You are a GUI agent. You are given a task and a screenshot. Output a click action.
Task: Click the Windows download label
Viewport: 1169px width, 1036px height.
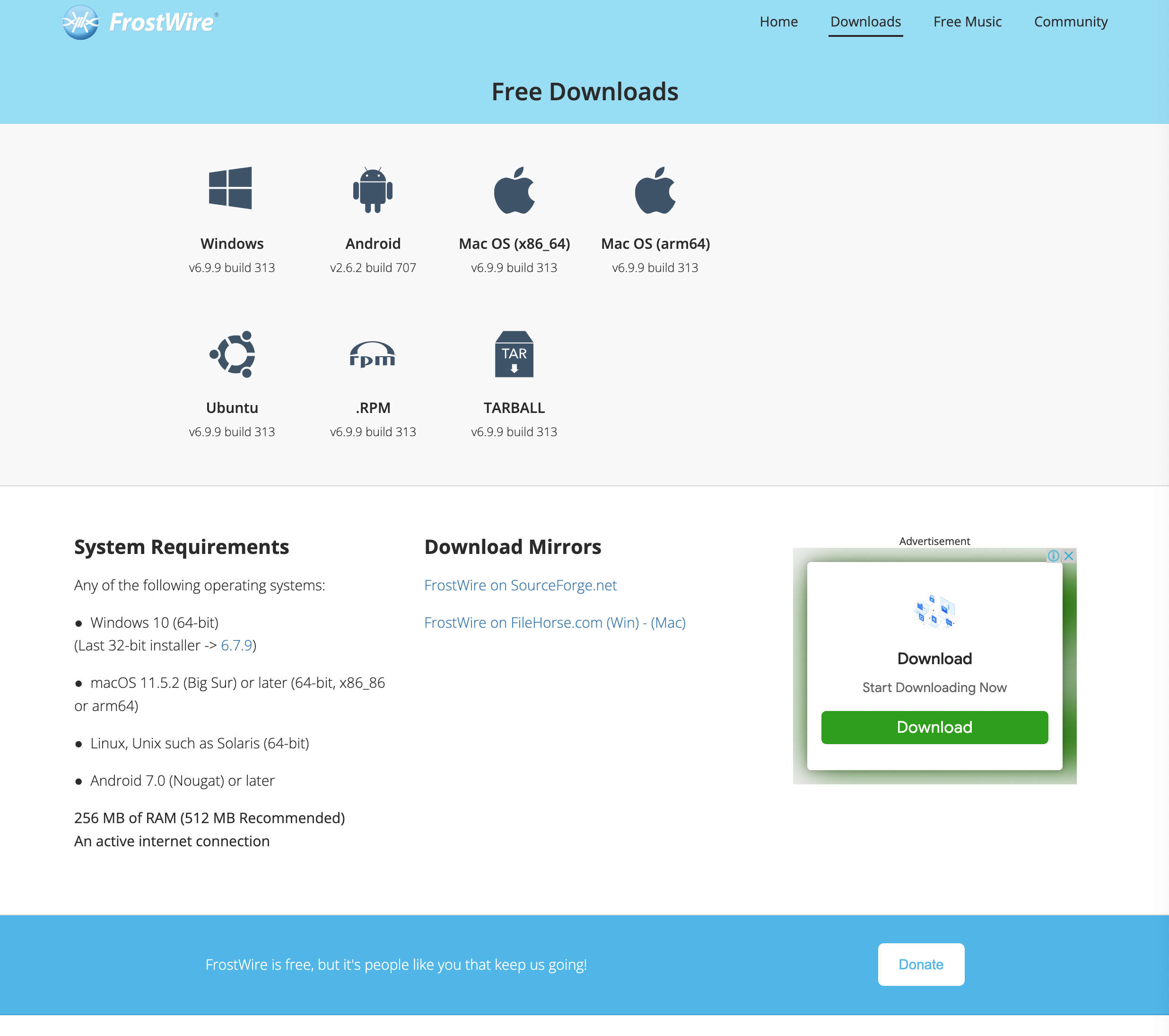coord(232,244)
